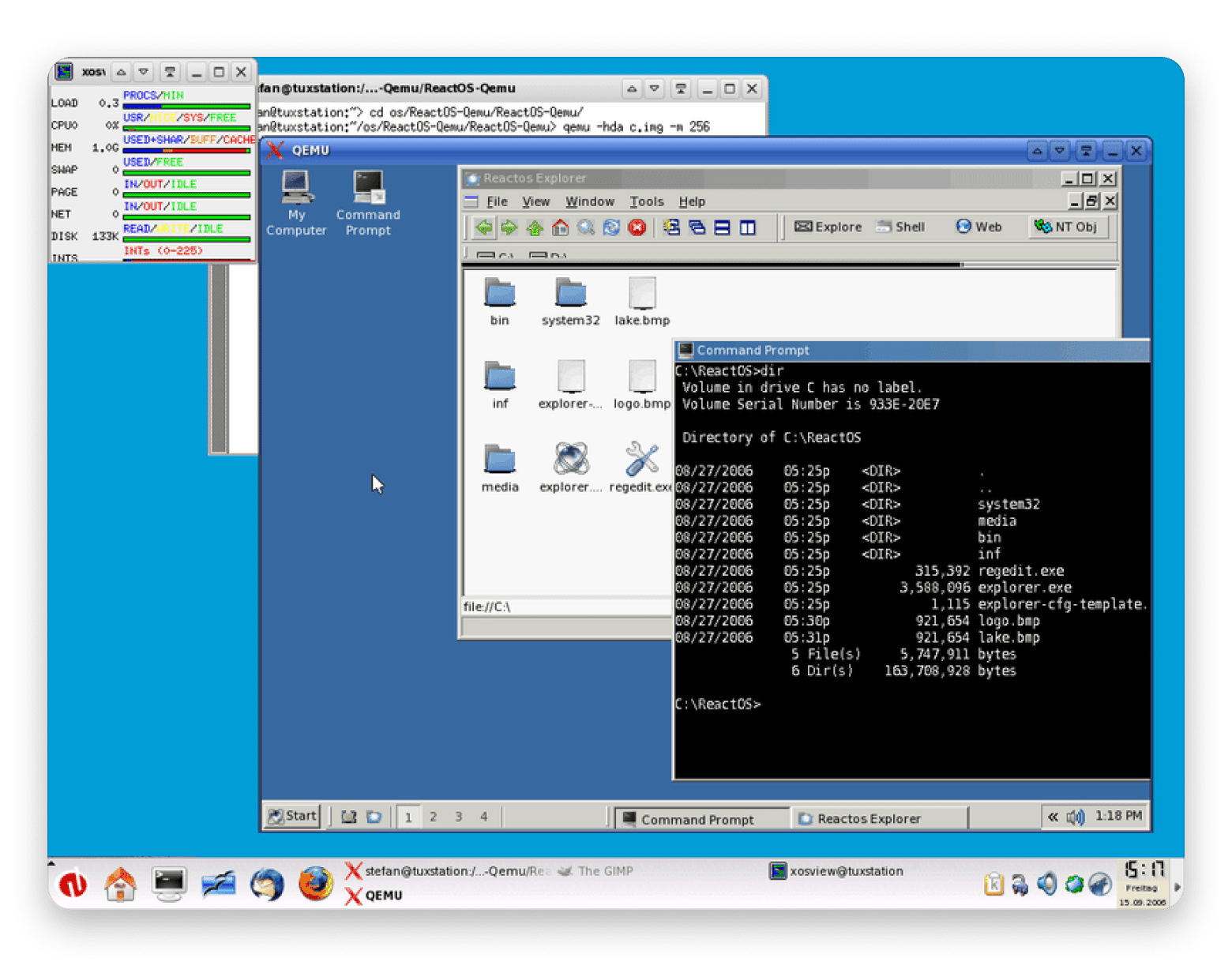Screen dimensions: 1232x973
Task: Launch the KDE terminal monitor icon
Action: (169, 884)
